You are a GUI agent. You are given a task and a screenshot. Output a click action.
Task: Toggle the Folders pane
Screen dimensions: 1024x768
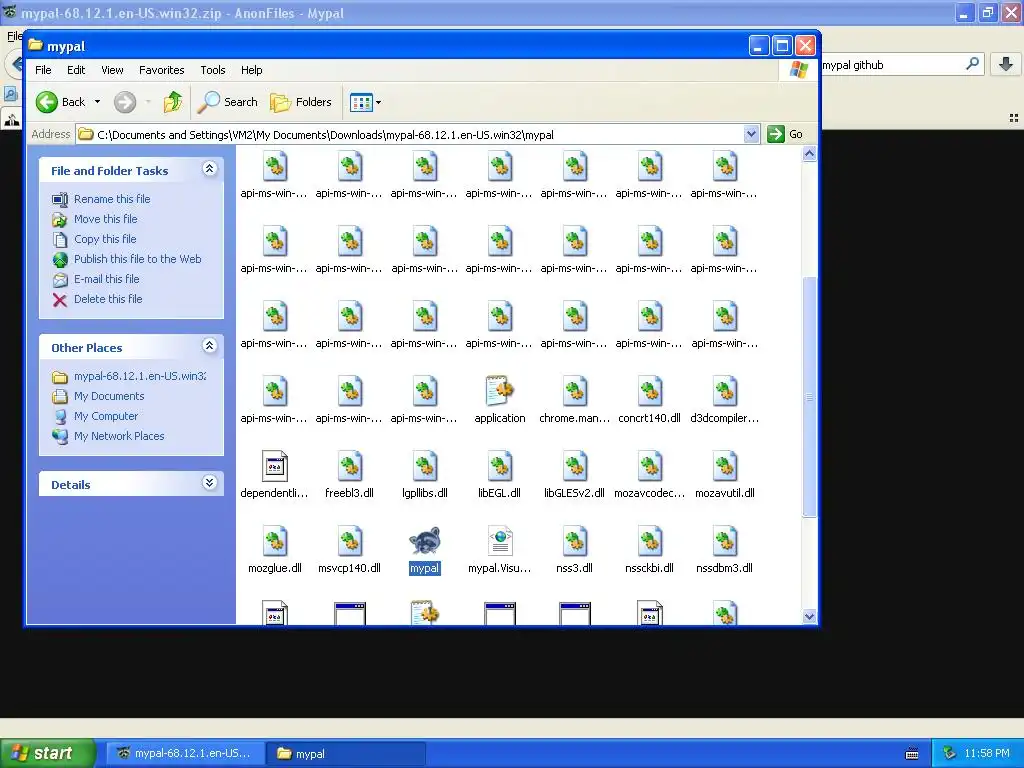(301, 102)
